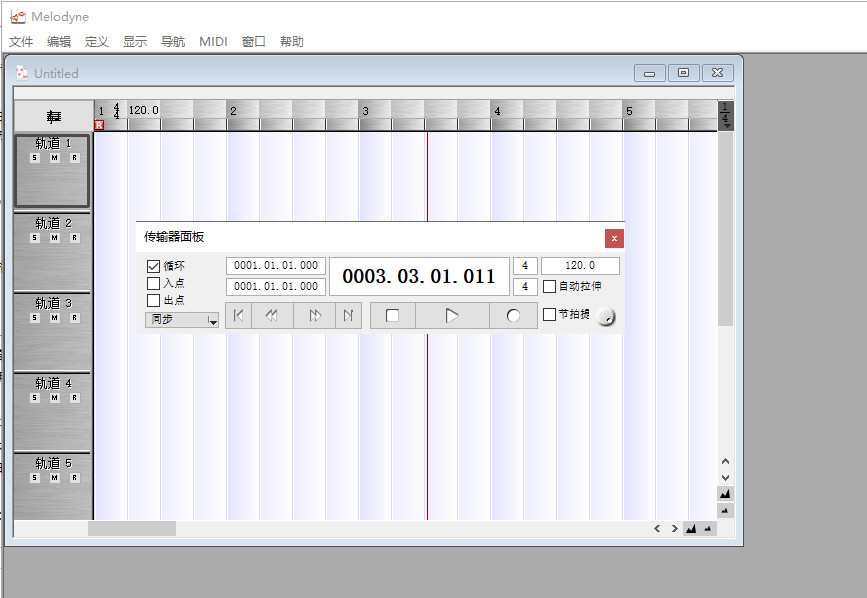Arm record on 轨道 1
867x598 pixels.
(75, 158)
